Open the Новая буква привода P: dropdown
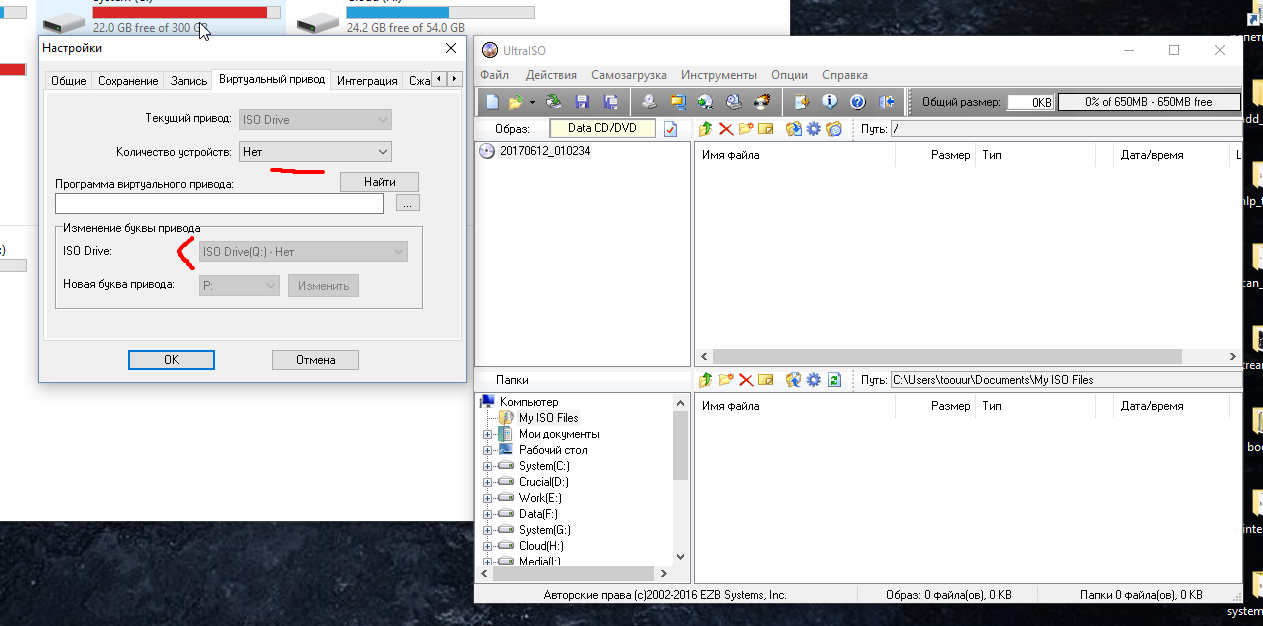Image resolution: width=1263 pixels, height=626 pixels. point(240,285)
